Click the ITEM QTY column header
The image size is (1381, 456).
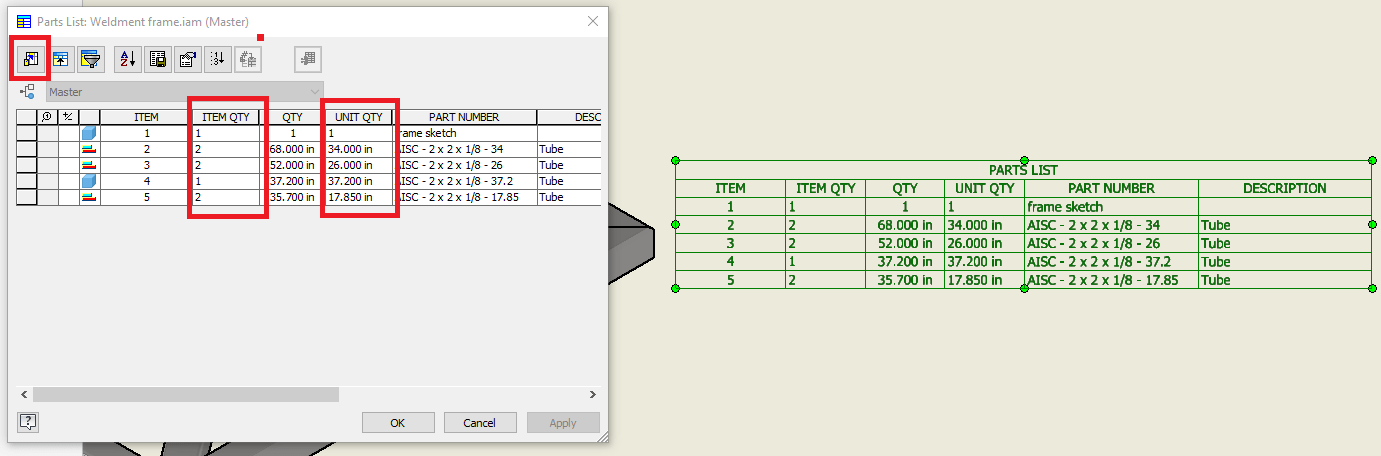click(x=226, y=117)
